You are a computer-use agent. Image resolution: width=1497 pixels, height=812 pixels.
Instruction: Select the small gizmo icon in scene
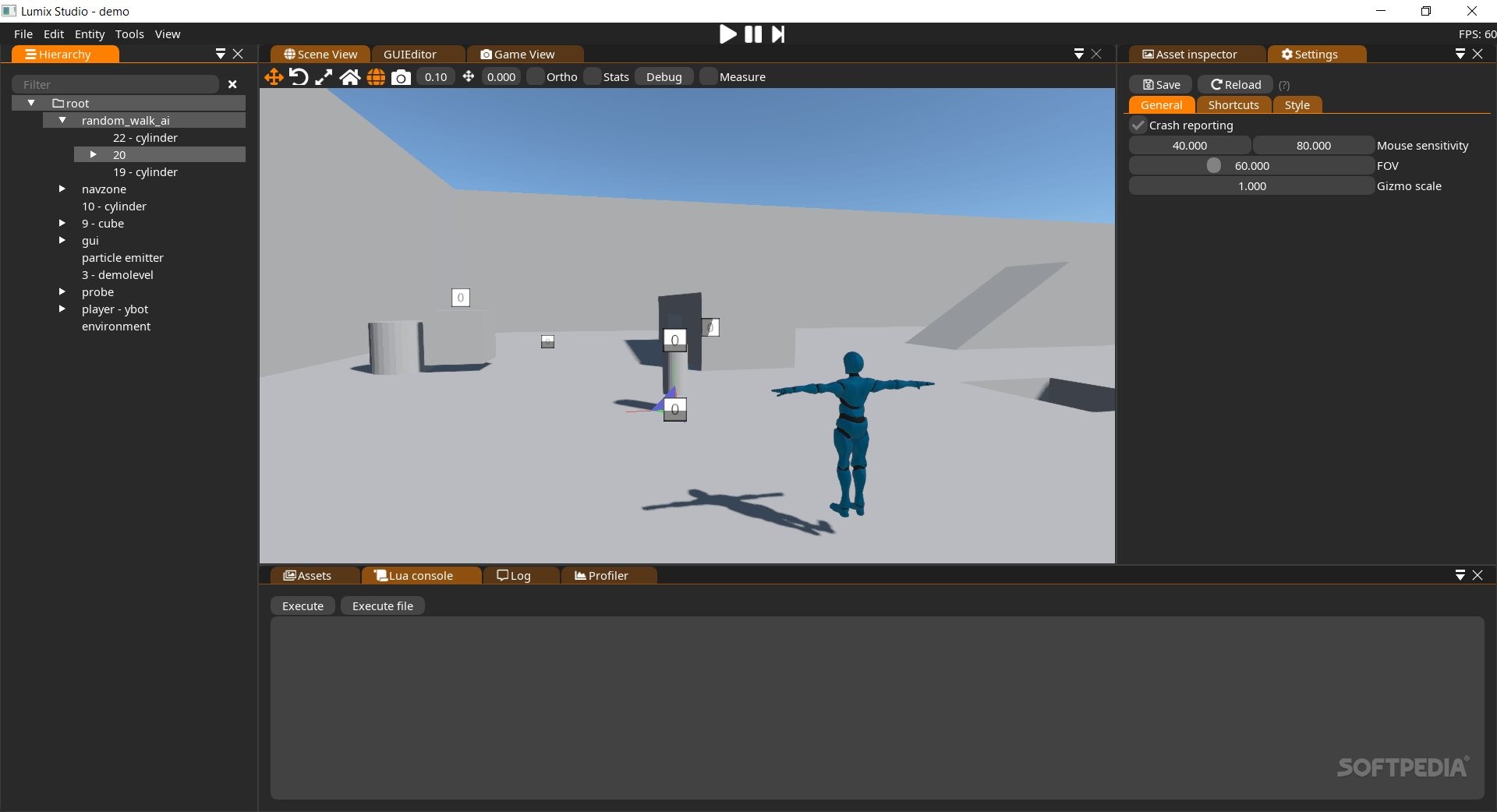pos(548,341)
